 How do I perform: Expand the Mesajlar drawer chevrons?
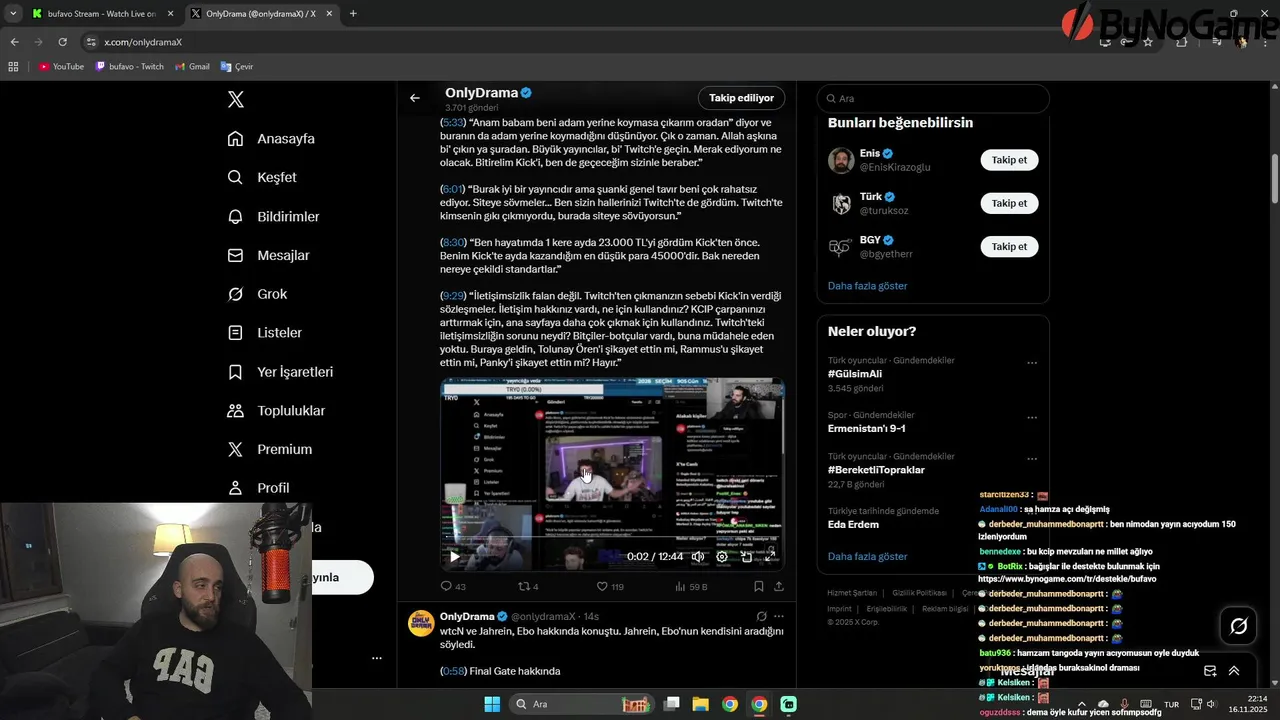coord(1234,671)
